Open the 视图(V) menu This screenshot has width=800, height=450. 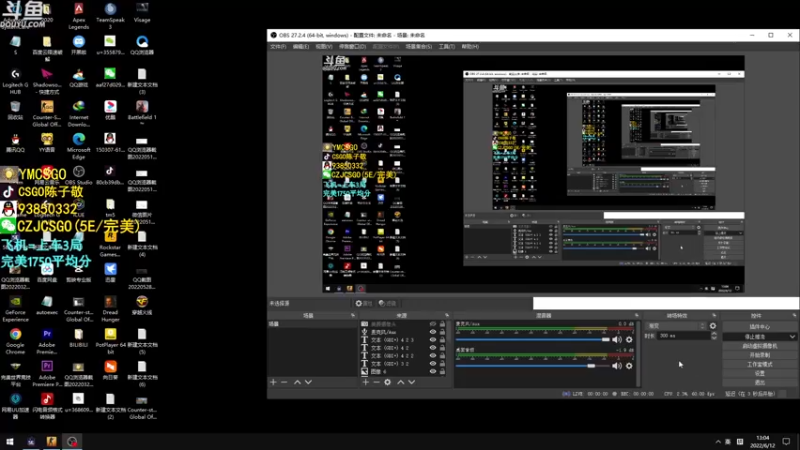point(323,46)
